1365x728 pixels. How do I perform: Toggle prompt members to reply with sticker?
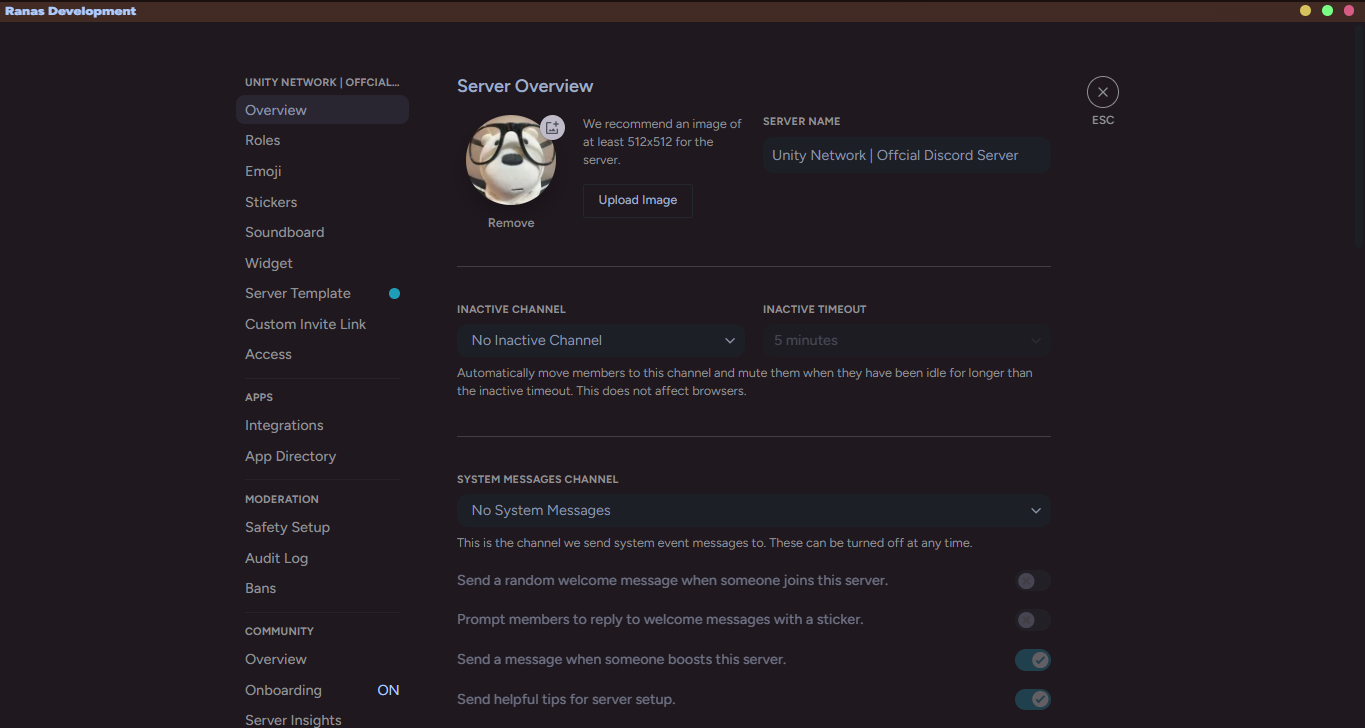[1033, 620]
